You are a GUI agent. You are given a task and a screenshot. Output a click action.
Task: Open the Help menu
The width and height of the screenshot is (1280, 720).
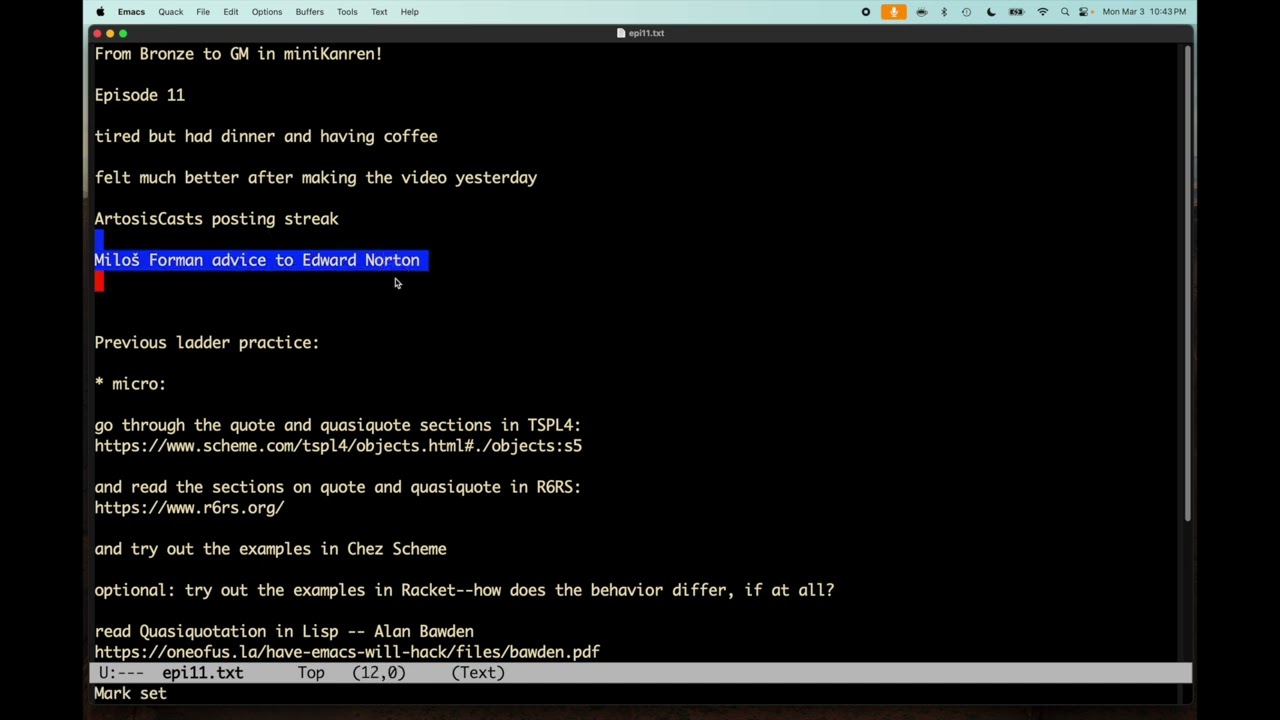(x=410, y=12)
